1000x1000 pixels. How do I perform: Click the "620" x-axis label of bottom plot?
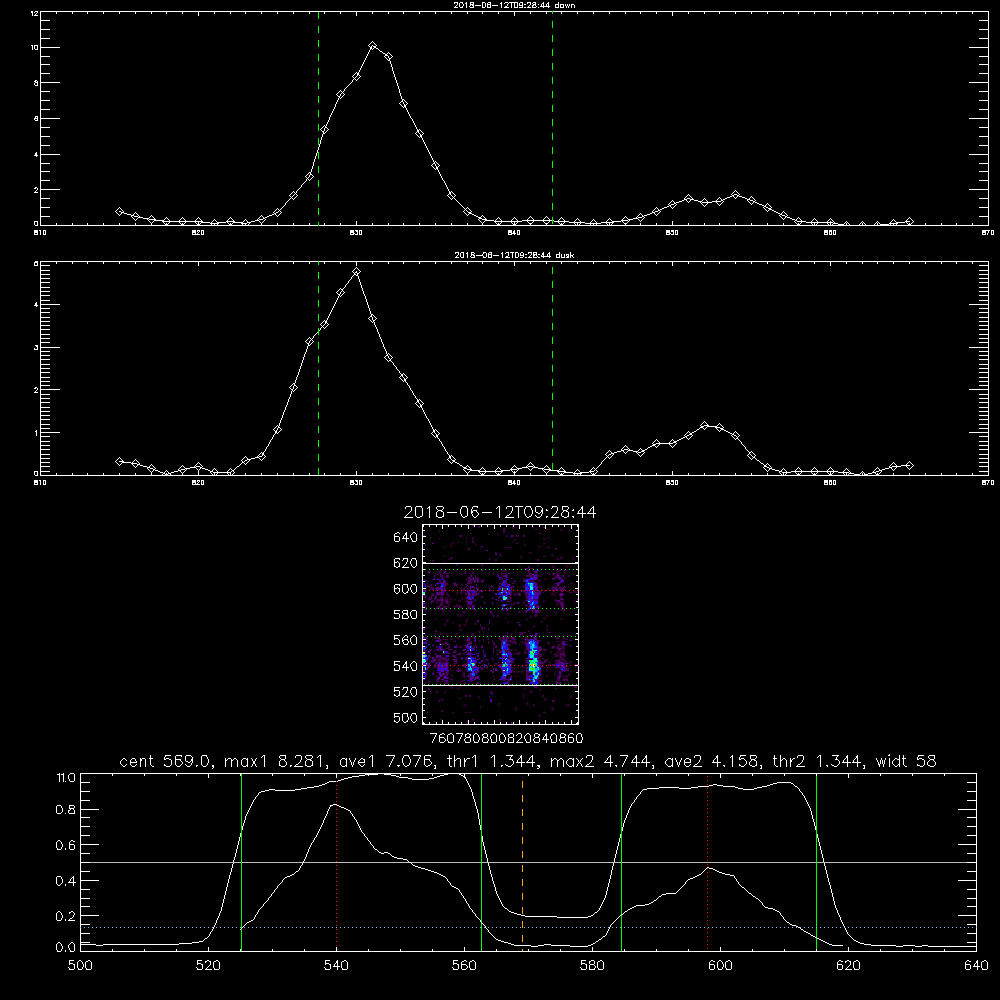pos(848,966)
